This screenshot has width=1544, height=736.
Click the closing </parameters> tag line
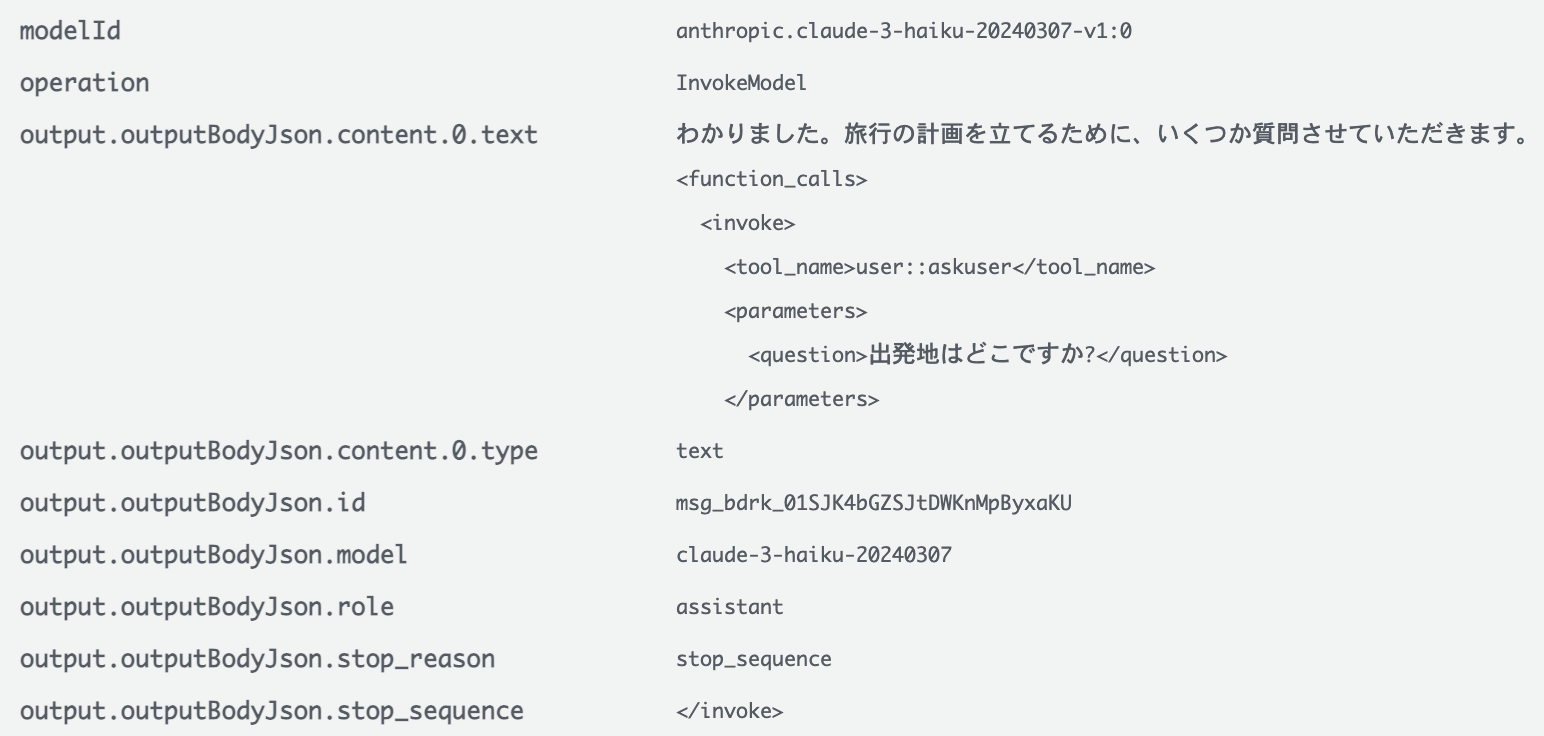(801, 400)
